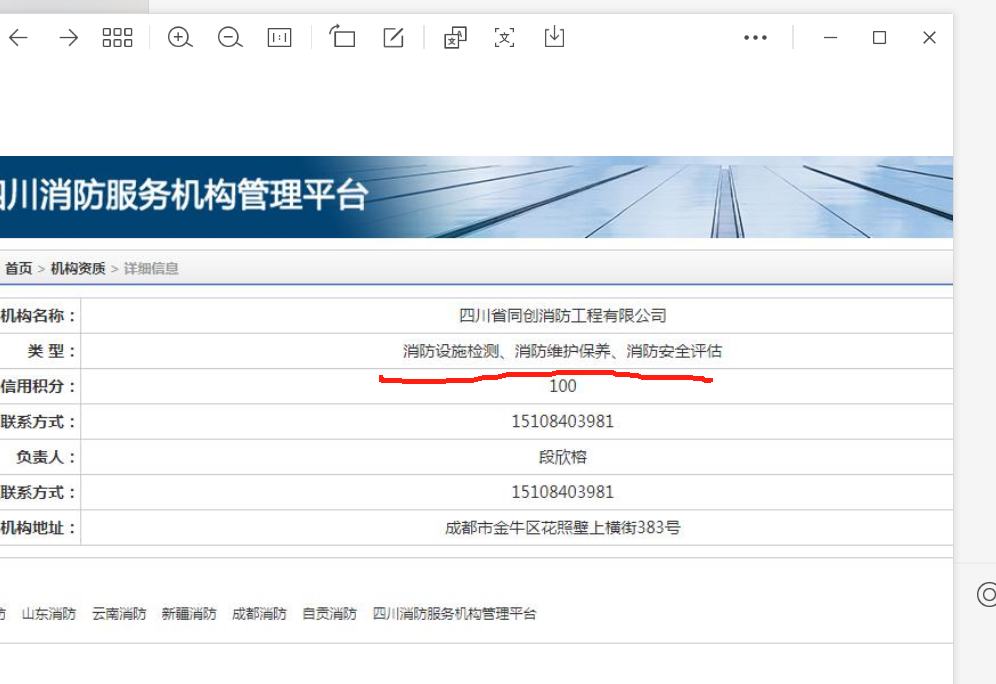This screenshot has height=684, width=996.
Task: Click the 四川消防服务机构管理平台 footer link
Action: 455,614
